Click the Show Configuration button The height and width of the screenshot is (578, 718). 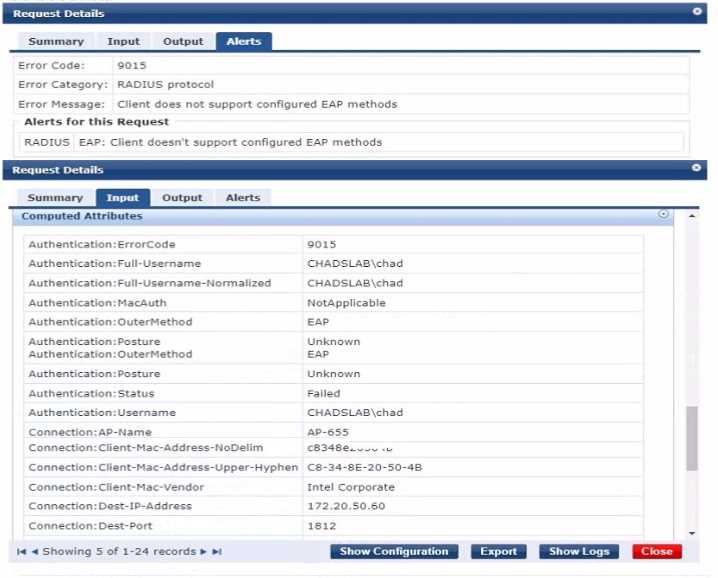(394, 552)
